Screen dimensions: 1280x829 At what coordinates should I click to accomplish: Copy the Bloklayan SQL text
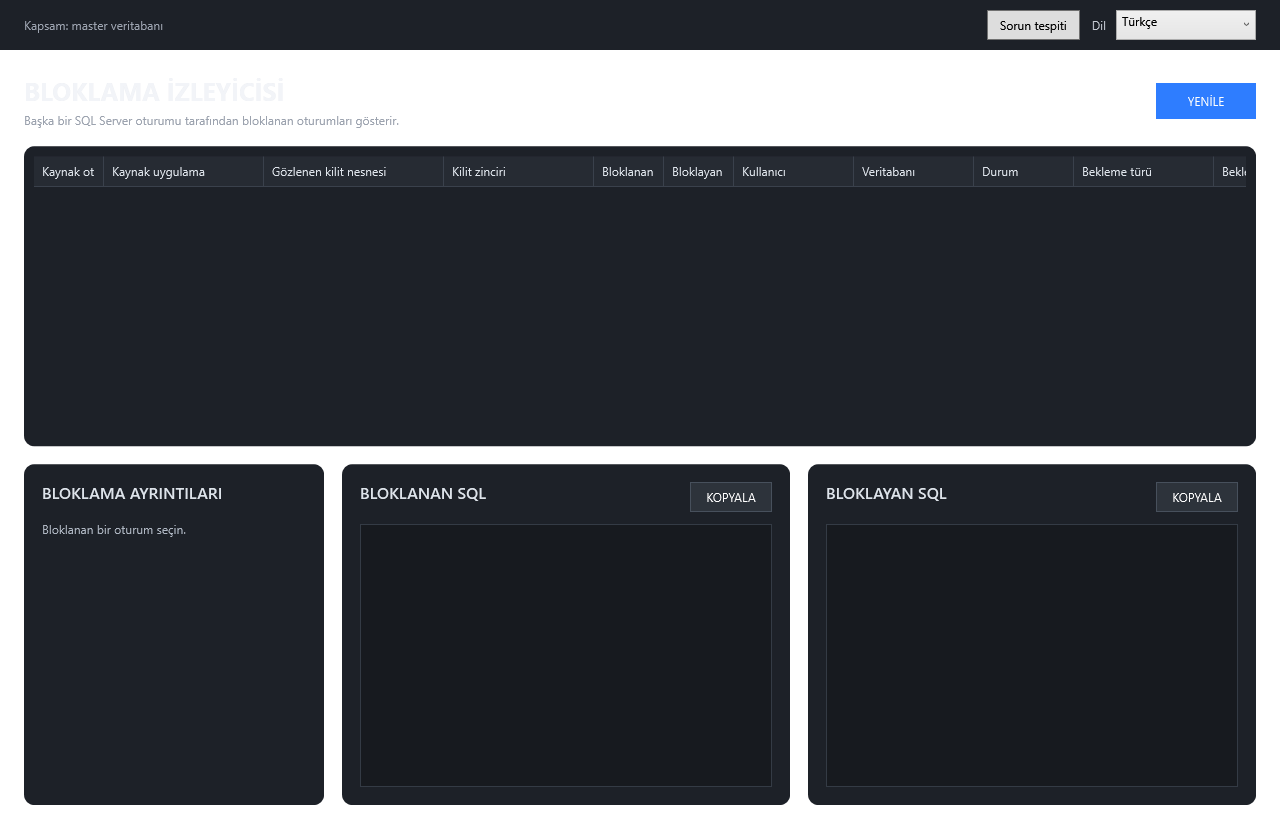tap(1196, 497)
